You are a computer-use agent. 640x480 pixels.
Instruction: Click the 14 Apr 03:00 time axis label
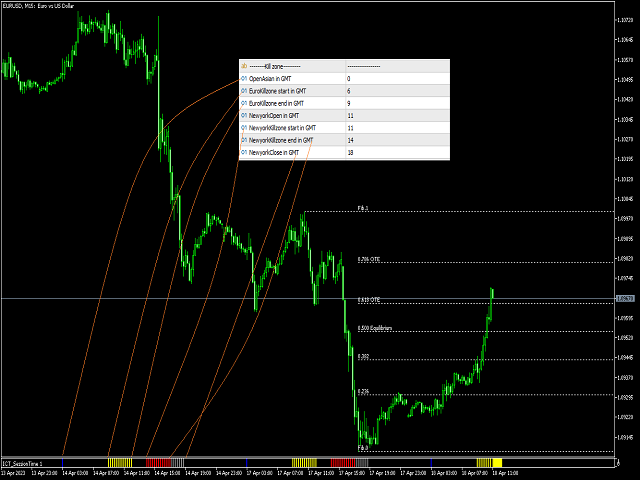pos(75,473)
